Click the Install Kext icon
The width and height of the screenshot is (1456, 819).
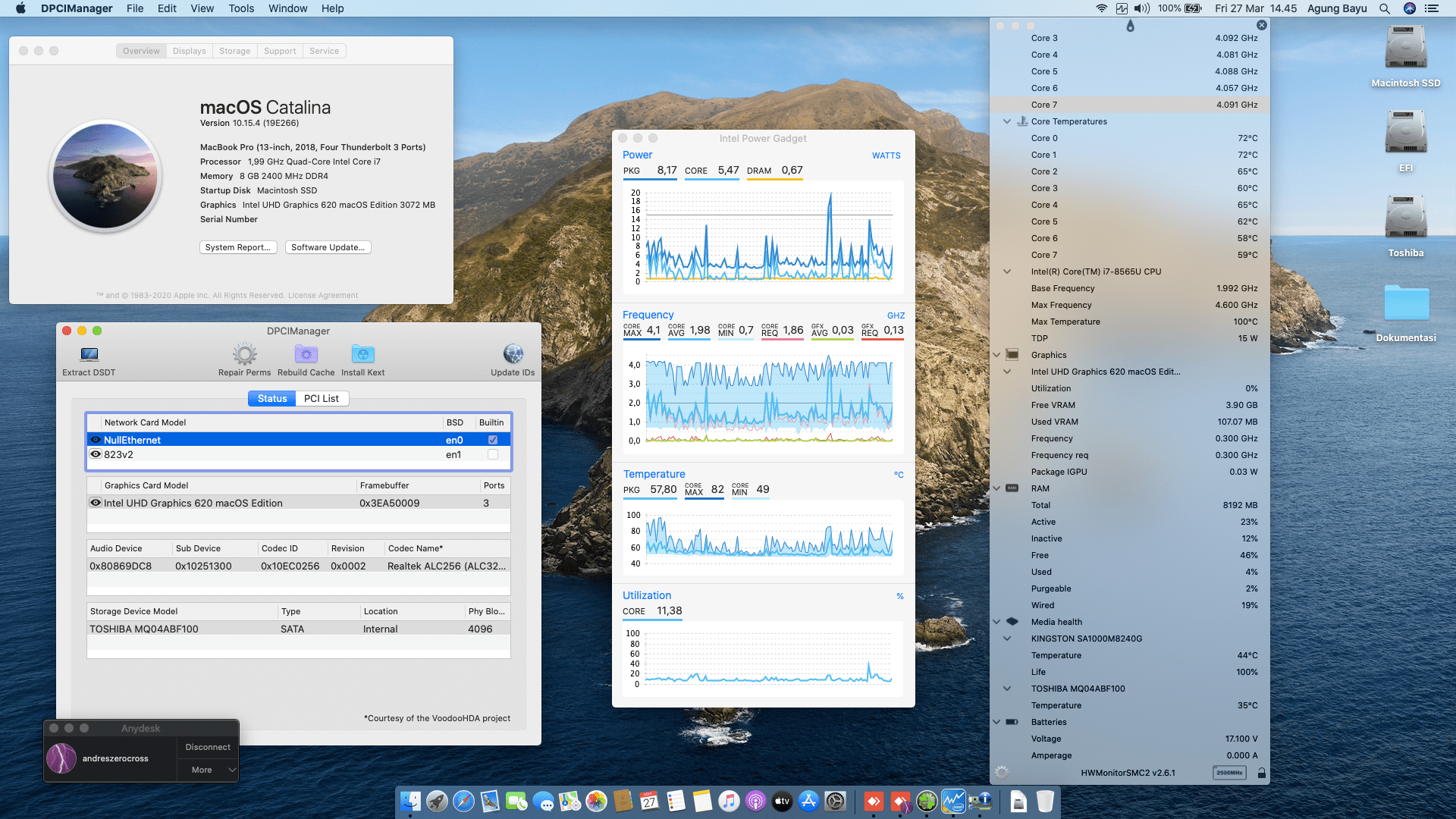coord(362,354)
